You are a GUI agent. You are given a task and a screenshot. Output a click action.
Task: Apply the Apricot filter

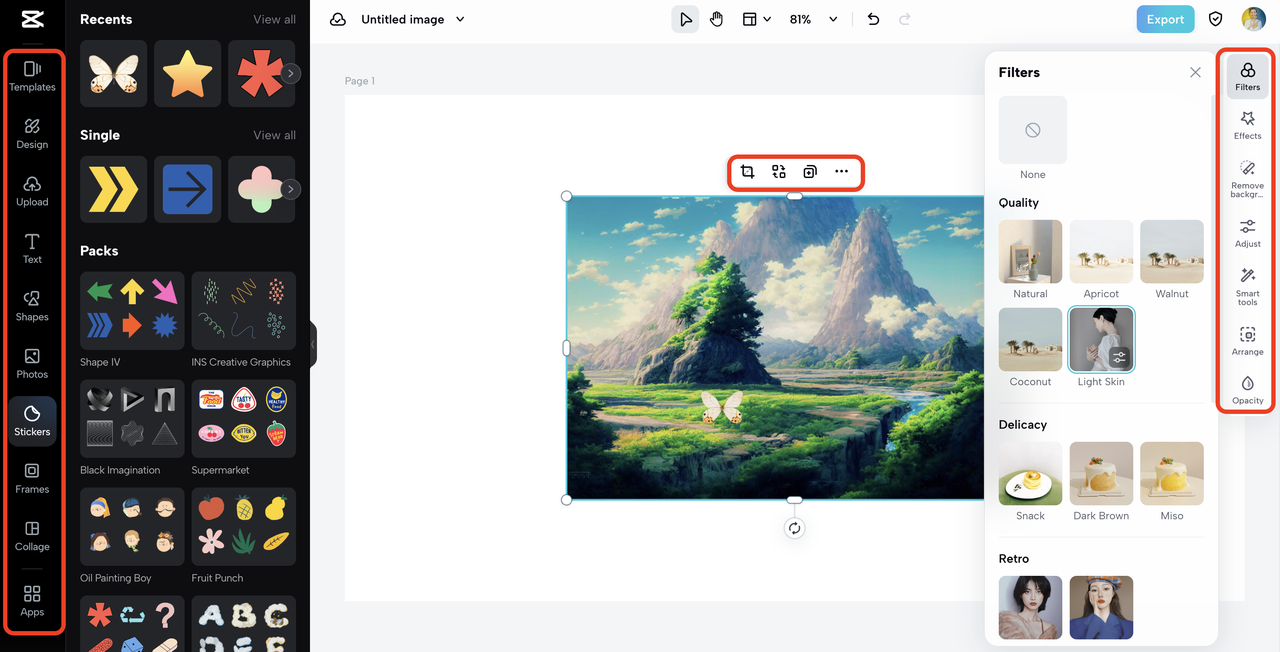(1101, 252)
